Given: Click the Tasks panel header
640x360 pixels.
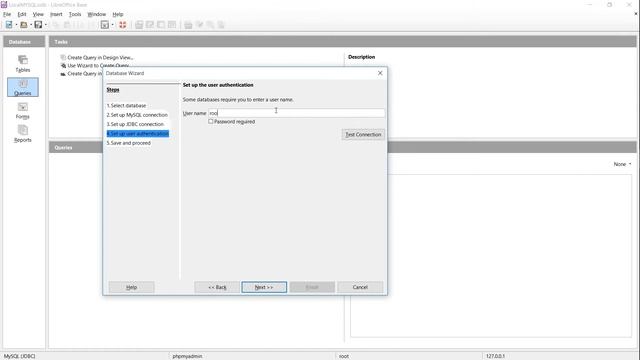Looking at the screenshot, I should click(x=342, y=42).
